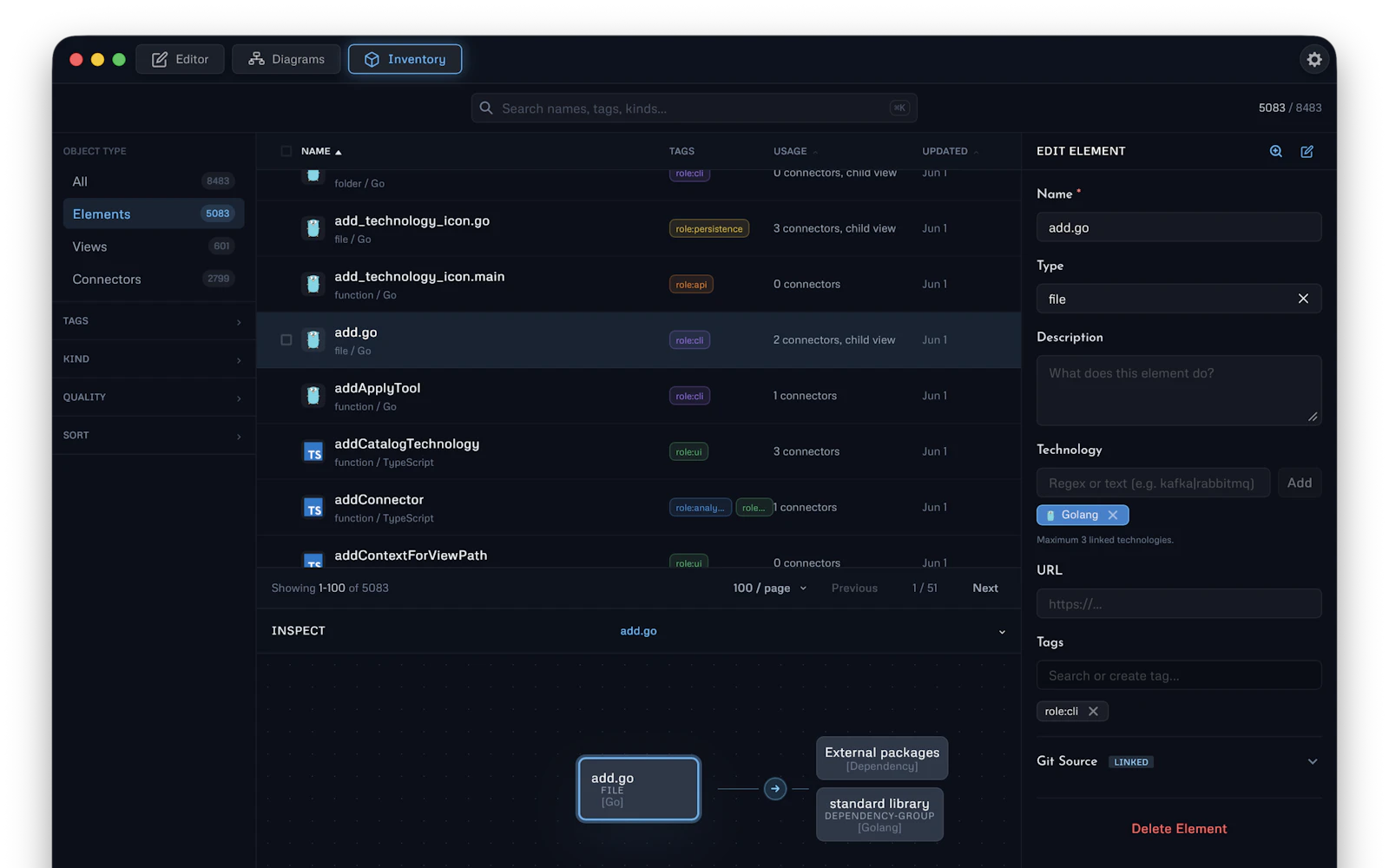The height and width of the screenshot is (868, 1389).
Task: Click the Technology regex input field
Action: [x=1153, y=483]
